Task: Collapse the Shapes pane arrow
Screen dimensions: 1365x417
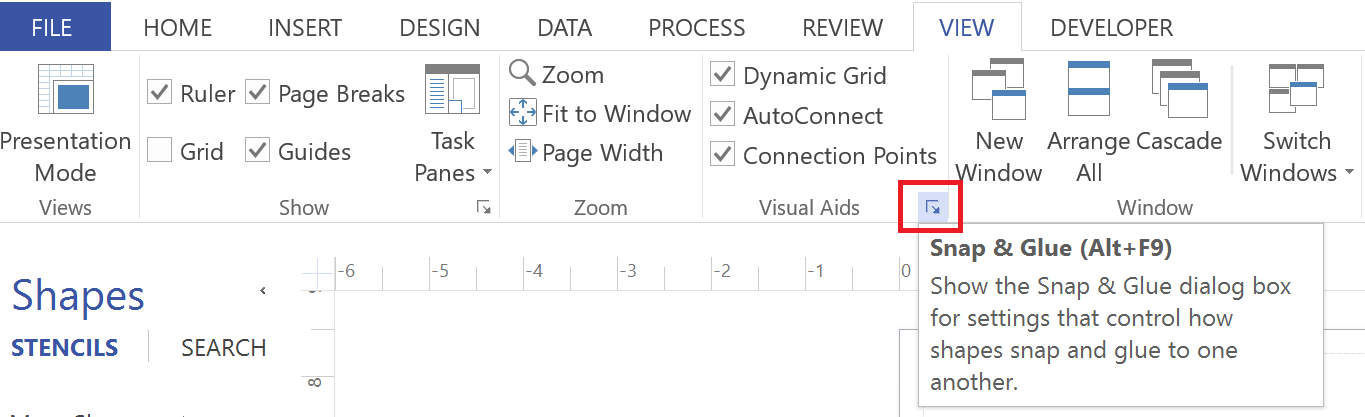Action: pos(263,291)
